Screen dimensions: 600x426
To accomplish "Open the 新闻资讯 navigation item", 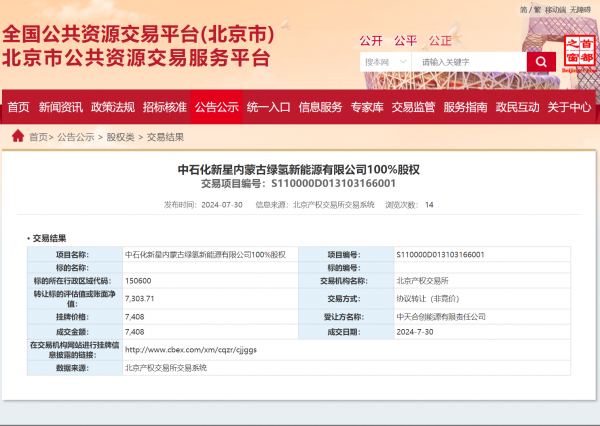I will [x=60, y=107].
